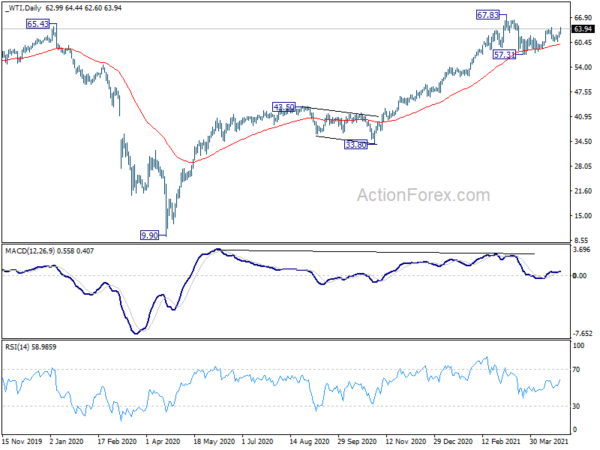This screenshot has width=600, height=450.
Task: Click the 15 Nov 2019 date marker
Action: click(x=23, y=441)
